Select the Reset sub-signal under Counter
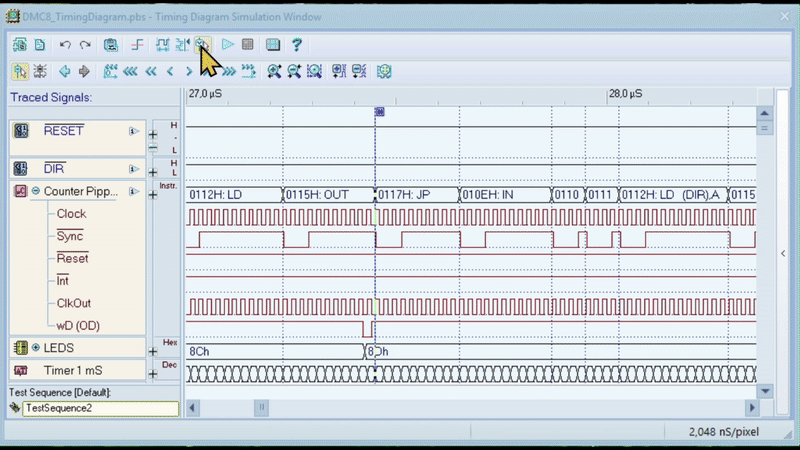 point(72,259)
